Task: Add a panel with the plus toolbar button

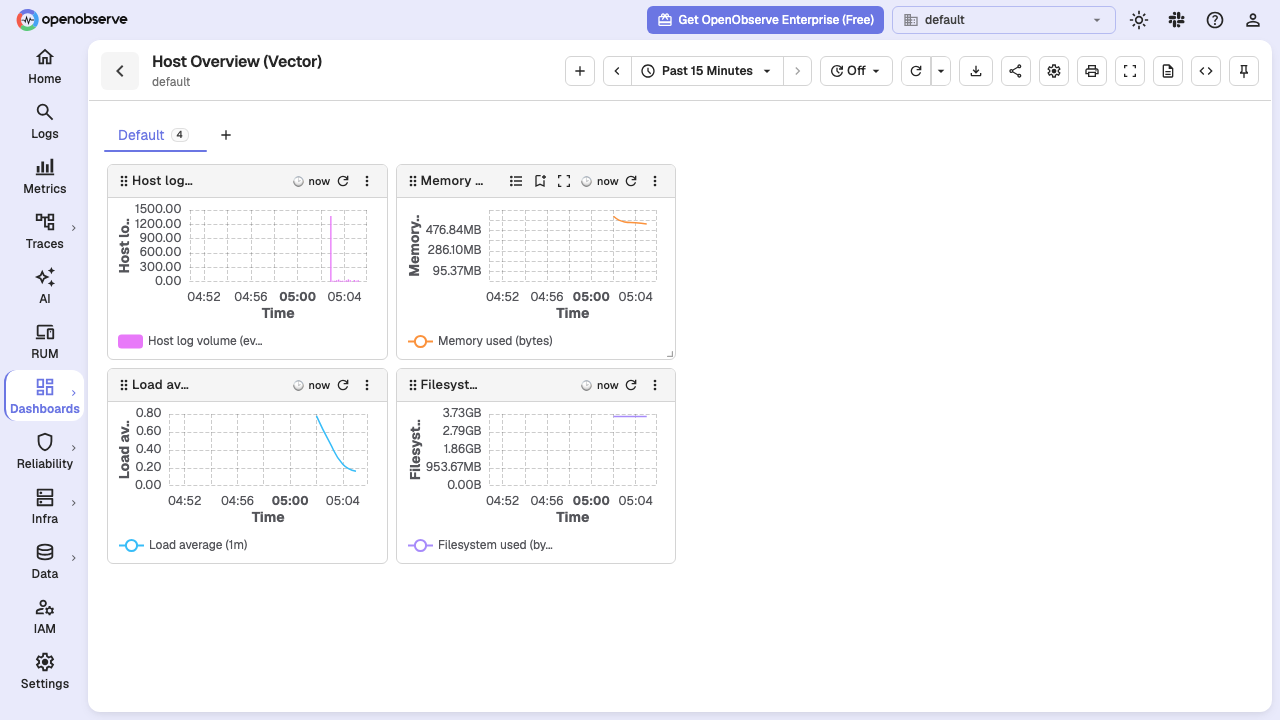Action: pyautogui.click(x=580, y=71)
